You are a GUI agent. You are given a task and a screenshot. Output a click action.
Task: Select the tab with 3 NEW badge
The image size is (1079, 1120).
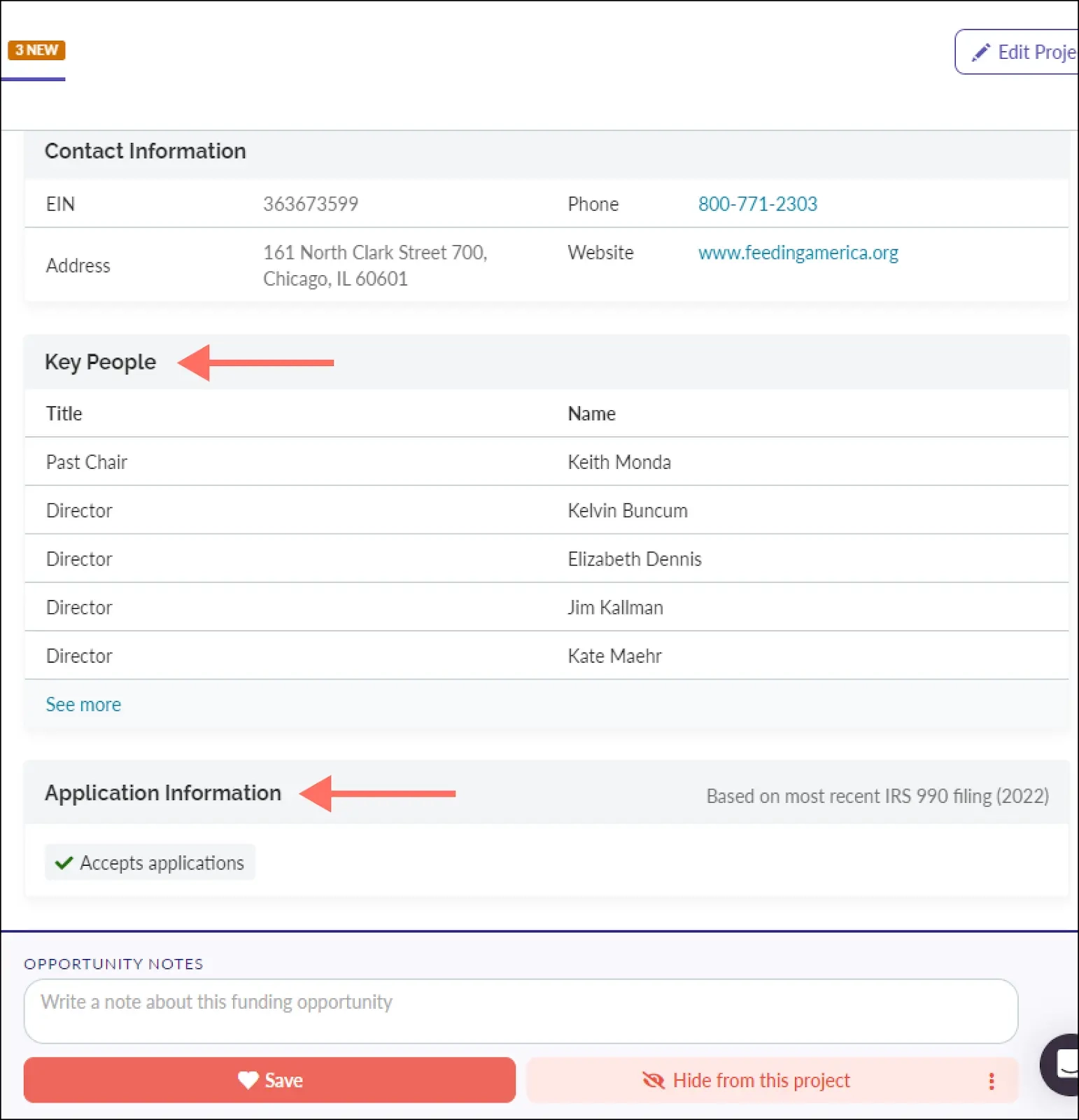coord(36,50)
